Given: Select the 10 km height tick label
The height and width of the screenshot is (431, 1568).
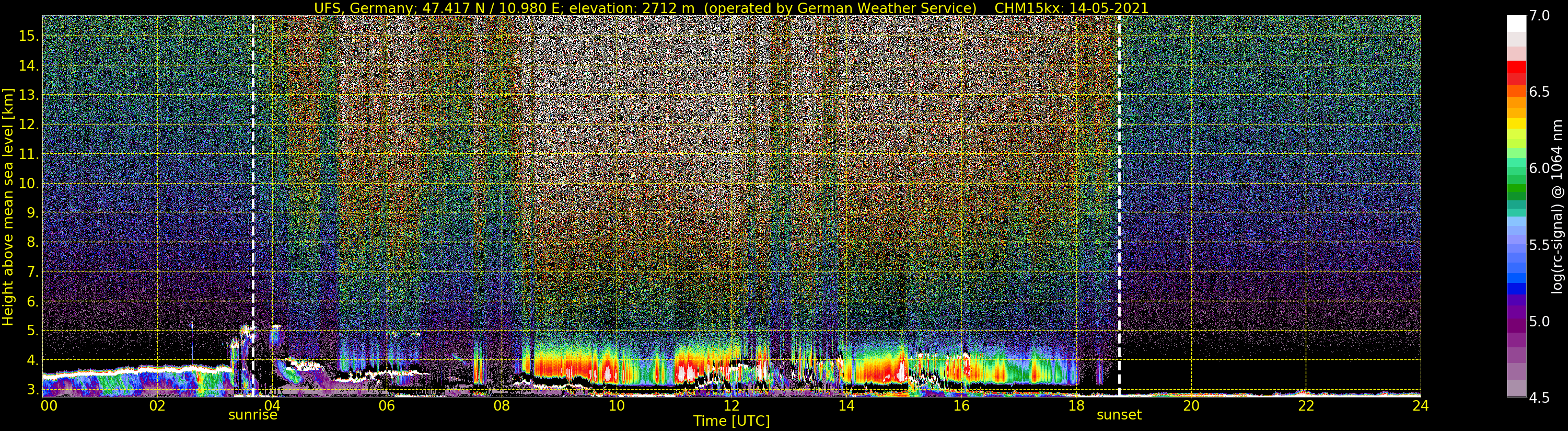Looking at the screenshot, I should pos(29,184).
